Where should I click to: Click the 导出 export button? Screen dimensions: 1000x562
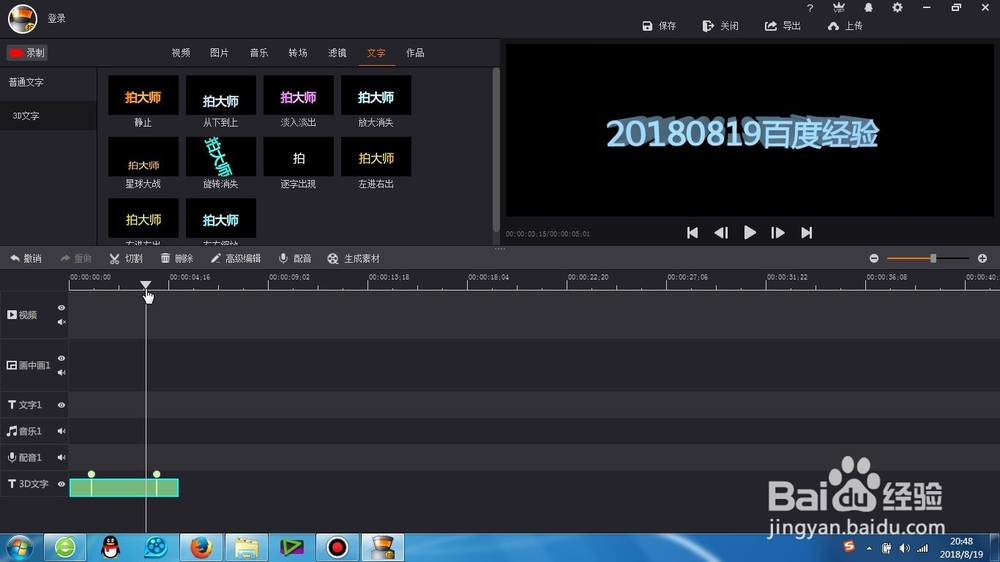pyautogui.click(x=783, y=26)
